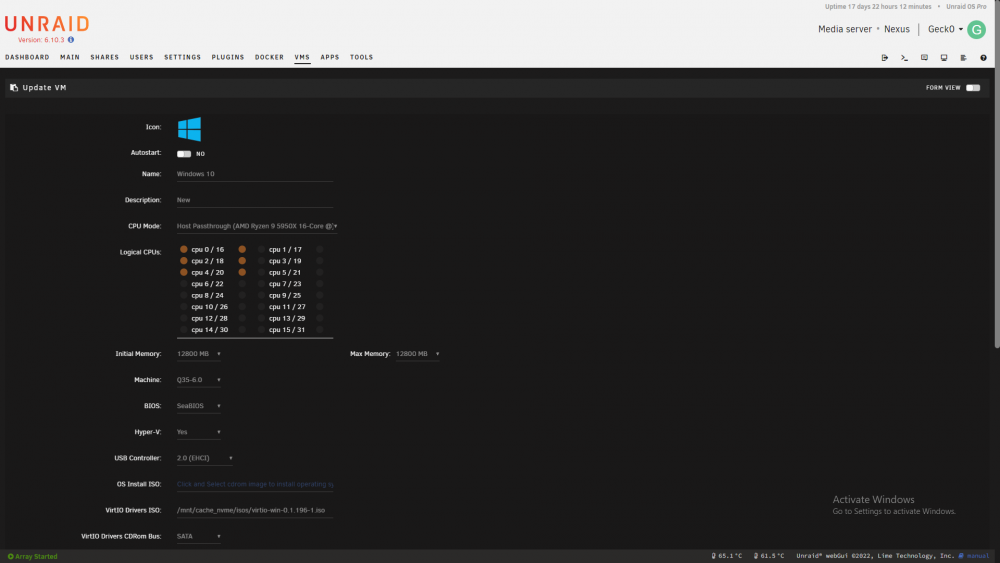1000x563 pixels.
Task: Go to the Dashboard tab
Action: [27, 57]
